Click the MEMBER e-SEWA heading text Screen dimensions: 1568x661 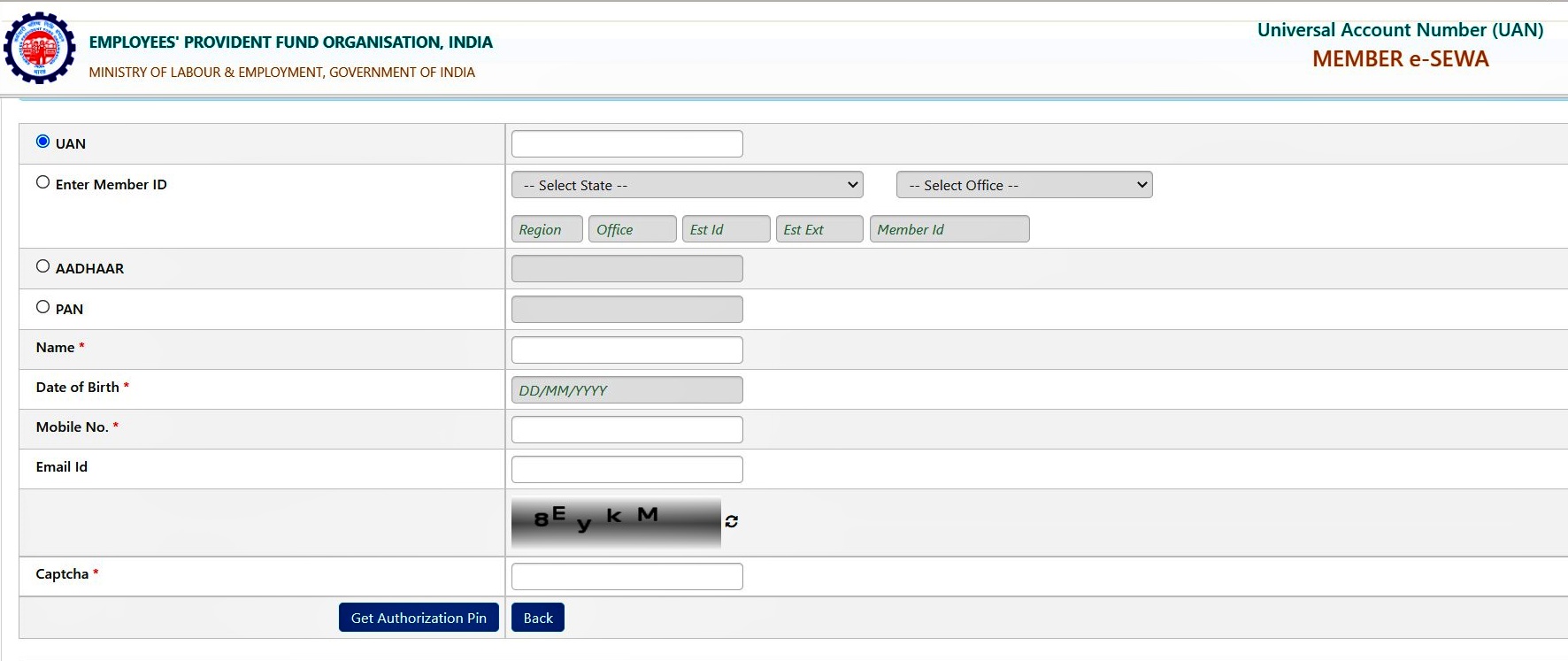pyautogui.click(x=1400, y=59)
